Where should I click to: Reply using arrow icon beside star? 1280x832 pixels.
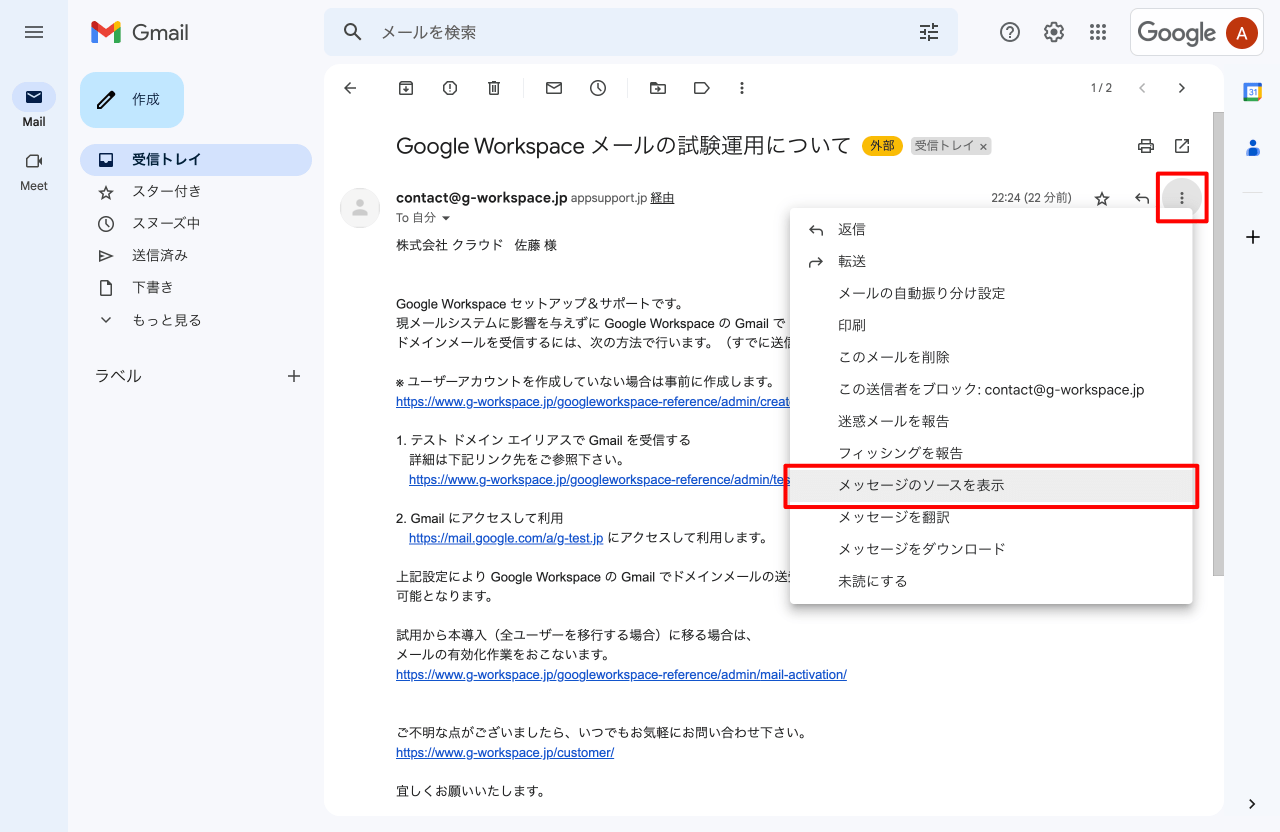[1142, 198]
